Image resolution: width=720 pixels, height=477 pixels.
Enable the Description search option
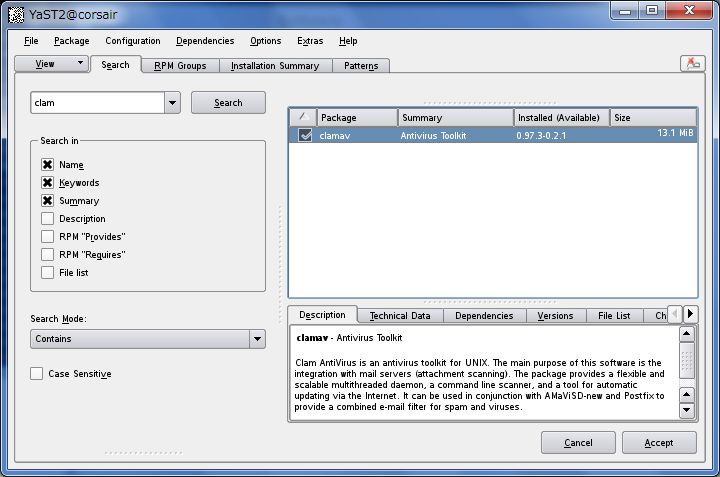47,219
